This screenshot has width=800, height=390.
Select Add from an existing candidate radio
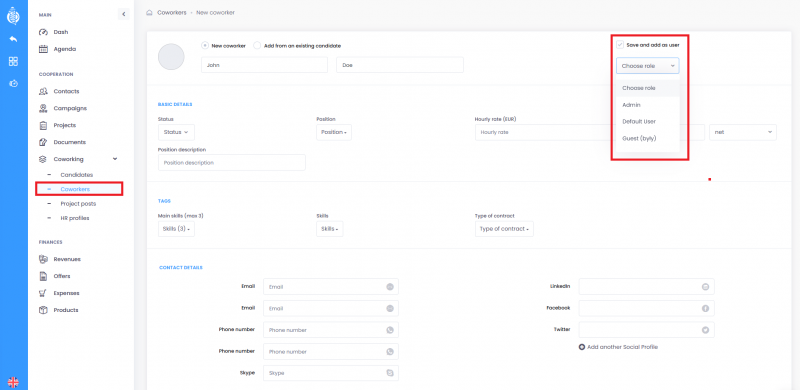point(257,45)
